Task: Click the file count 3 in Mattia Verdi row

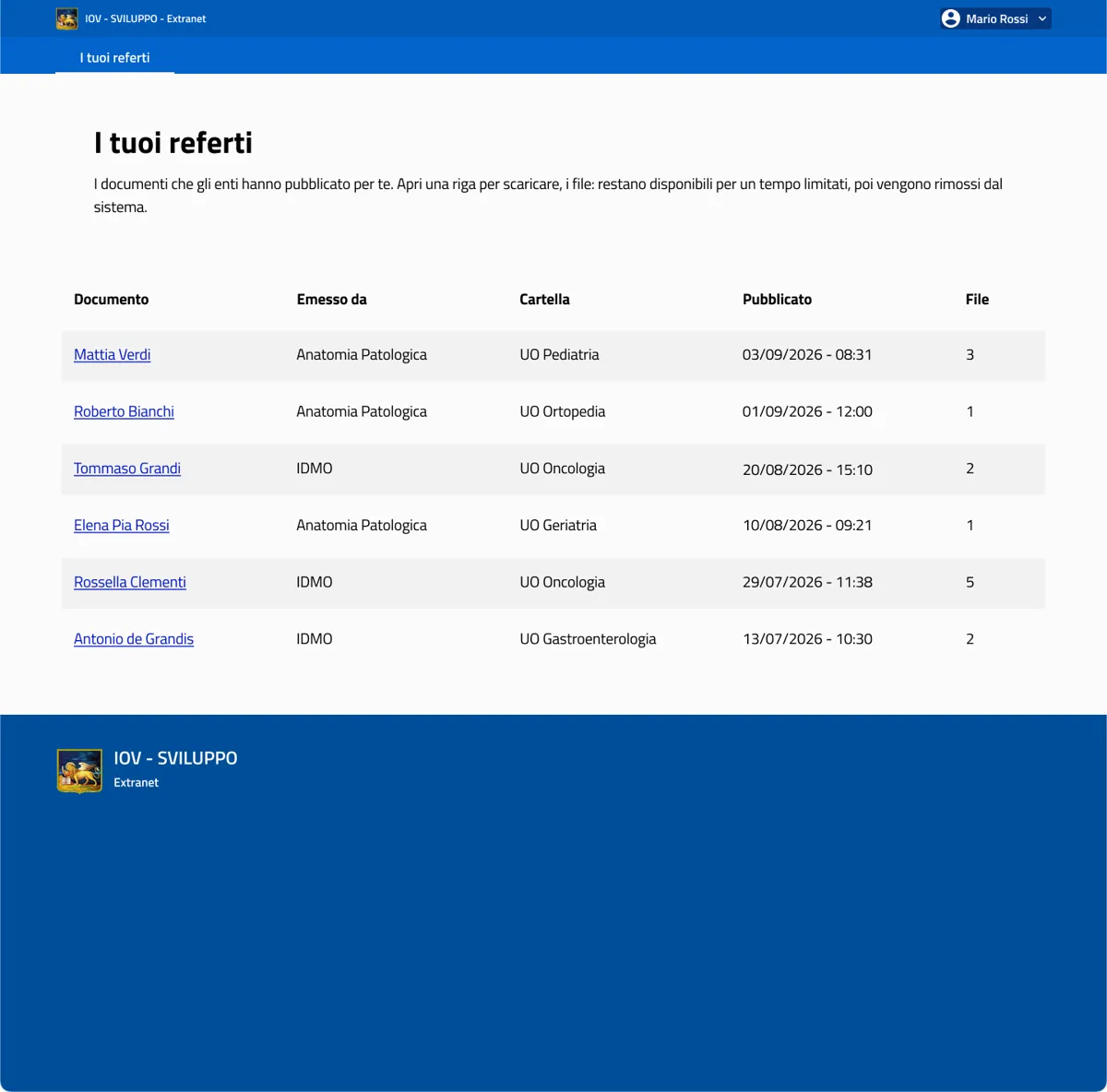Action: (970, 354)
